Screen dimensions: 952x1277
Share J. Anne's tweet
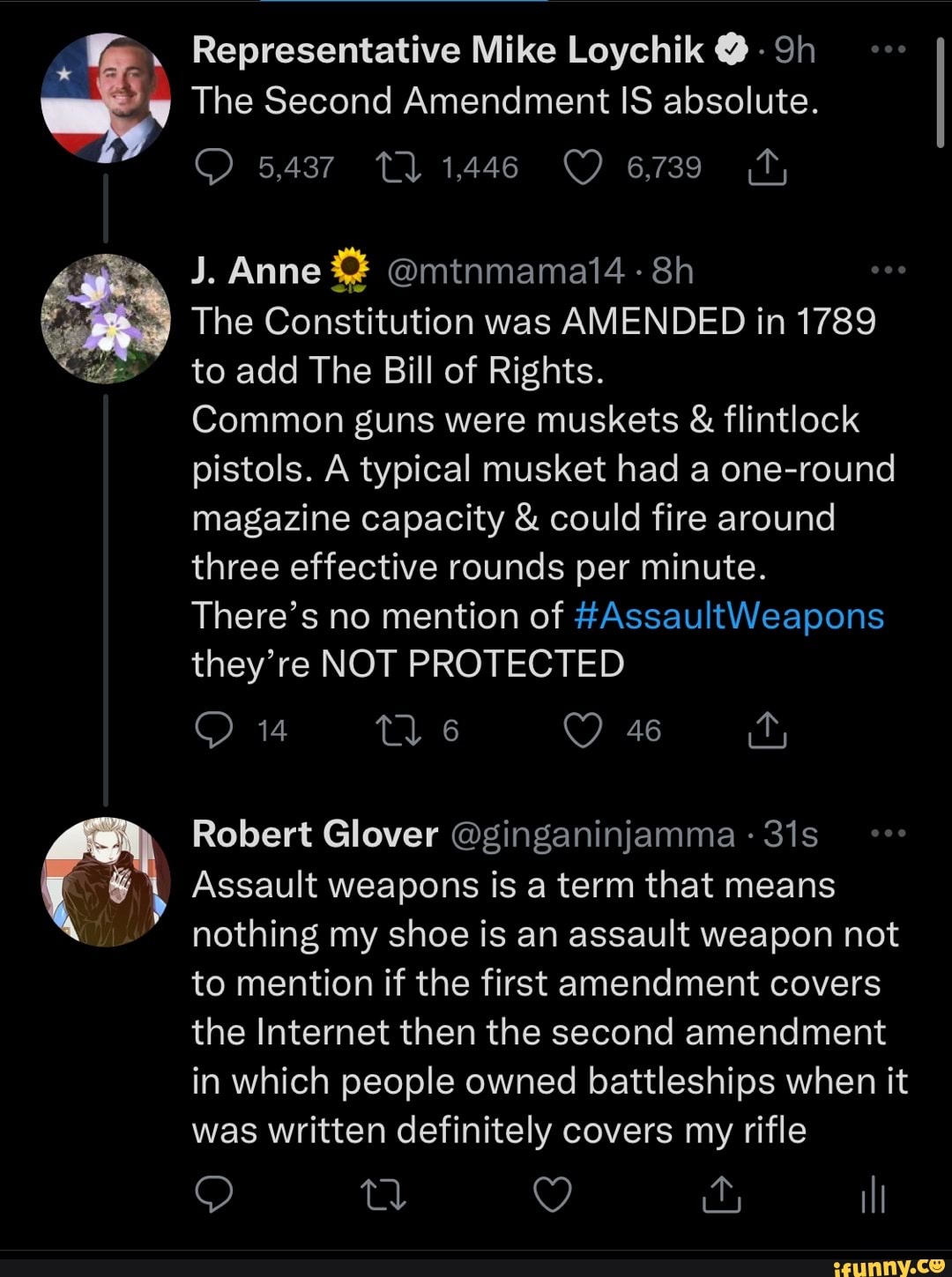pyautogui.click(x=766, y=729)
